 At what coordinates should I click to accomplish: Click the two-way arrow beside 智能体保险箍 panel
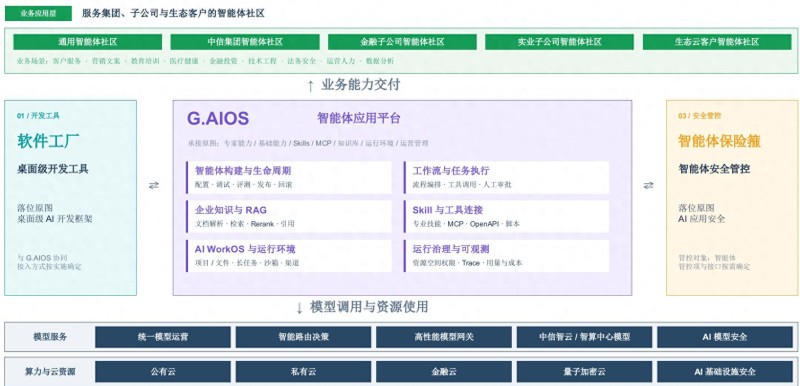(x=648, y=185)
